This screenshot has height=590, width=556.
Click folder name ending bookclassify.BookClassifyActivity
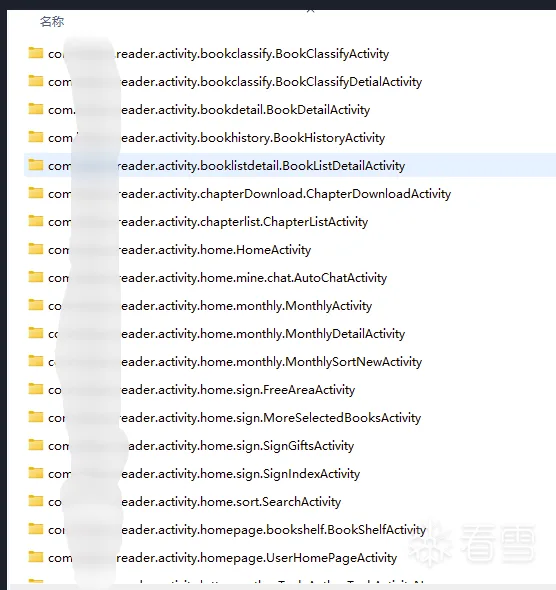pos(219,54)
